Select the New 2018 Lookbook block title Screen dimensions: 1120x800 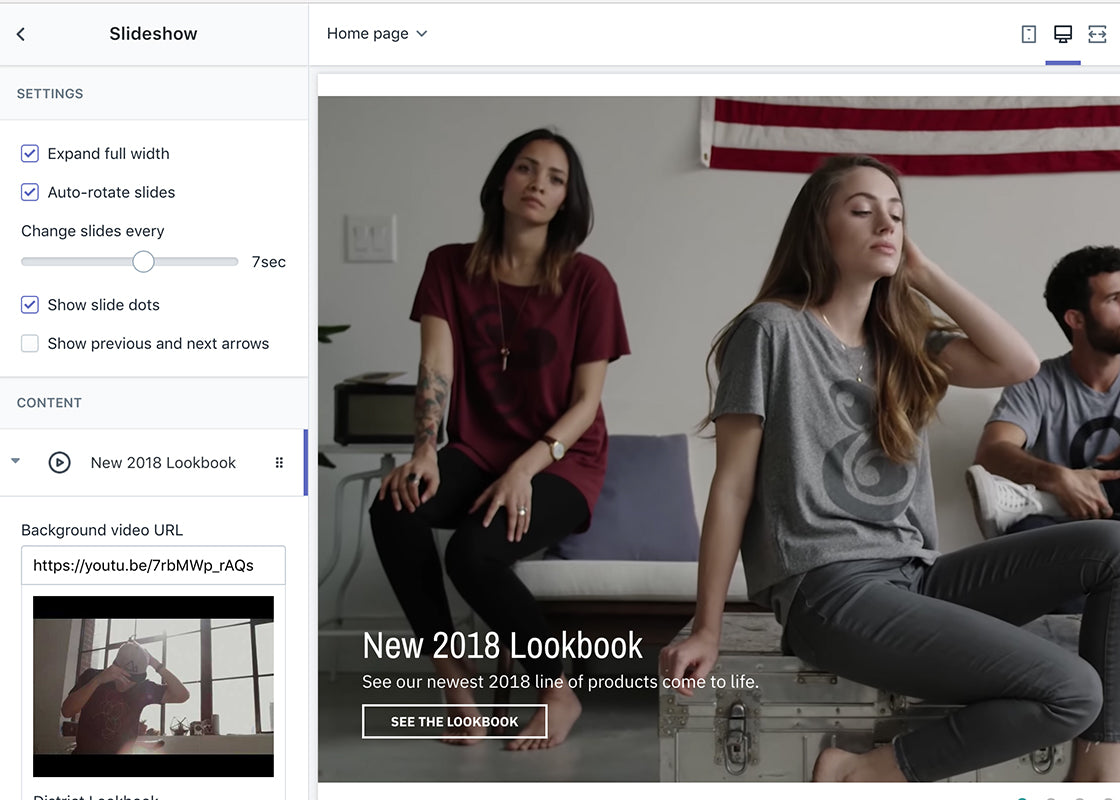pyautogui.click(x=163, y=463)
